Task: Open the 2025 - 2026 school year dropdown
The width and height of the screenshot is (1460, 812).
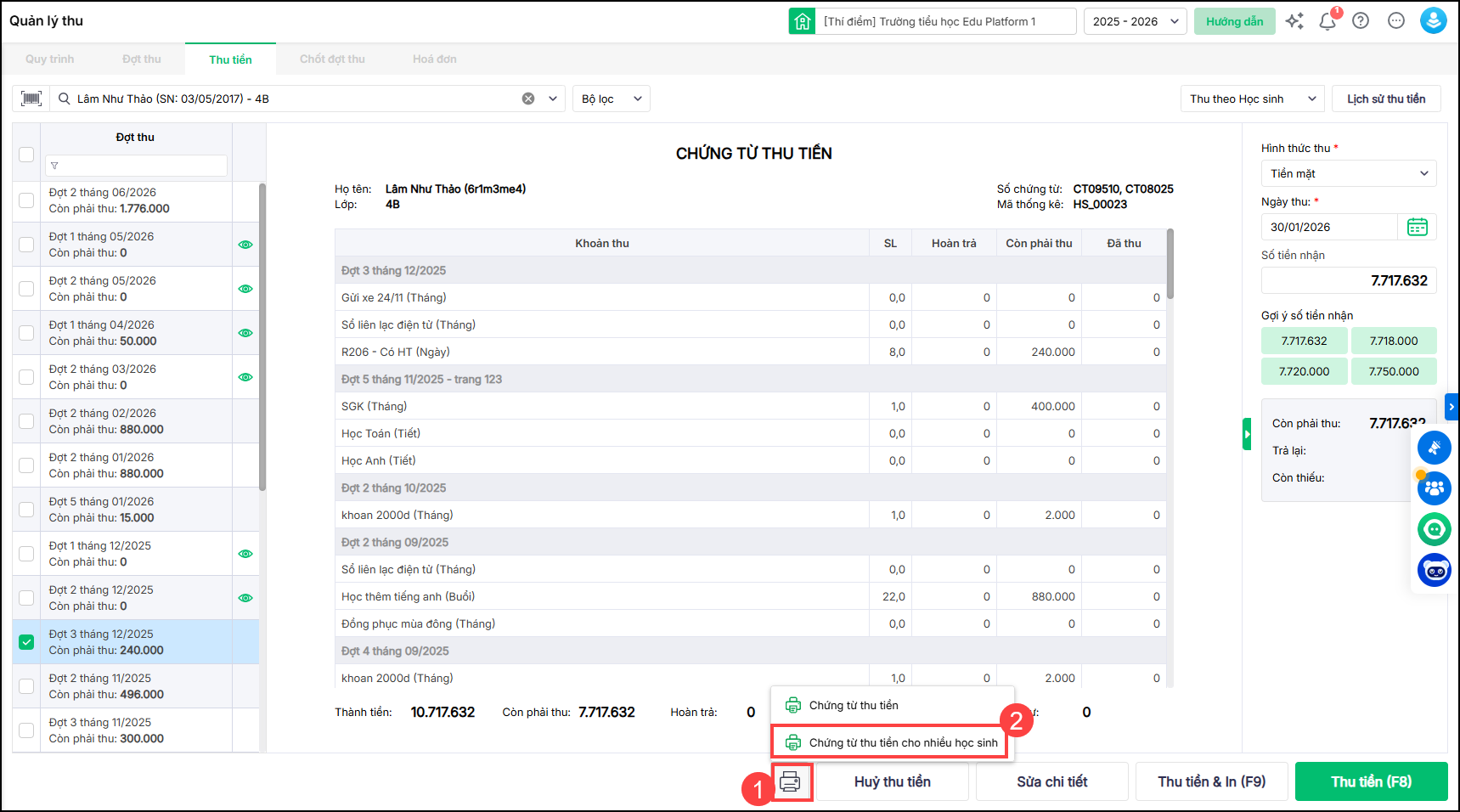Action: (x=1136, y=21)
